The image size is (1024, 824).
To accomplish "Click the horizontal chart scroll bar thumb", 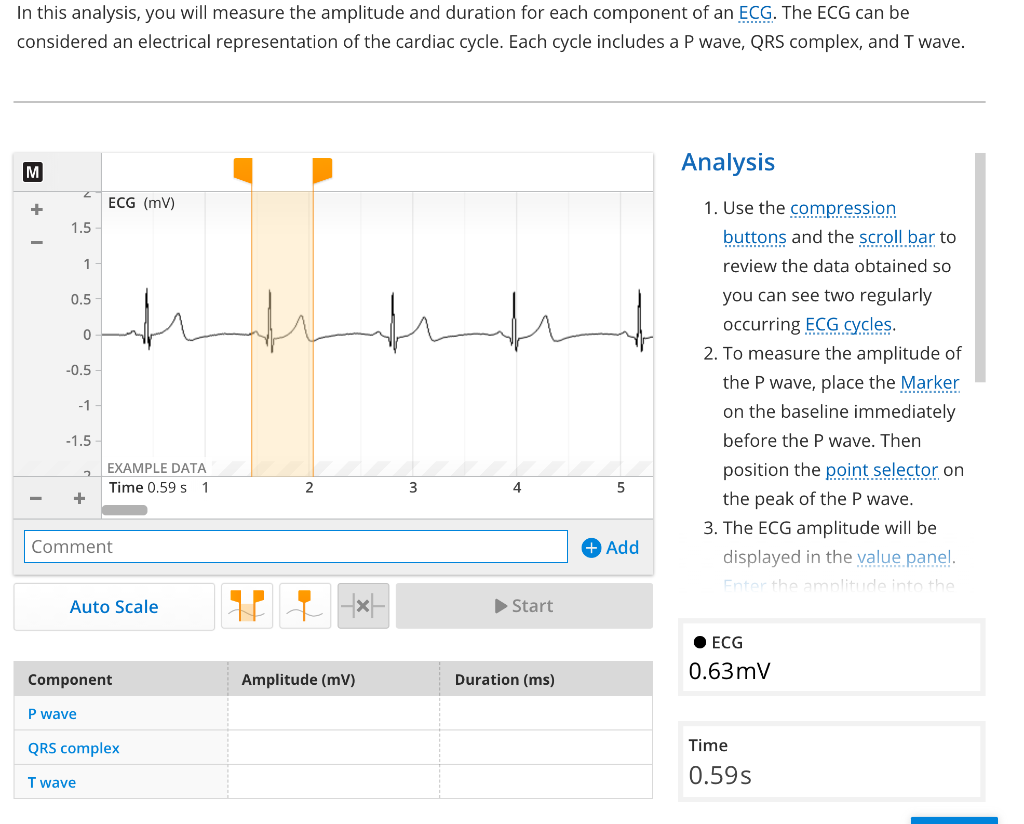I will pyautogui.click(x=125, y=510).
